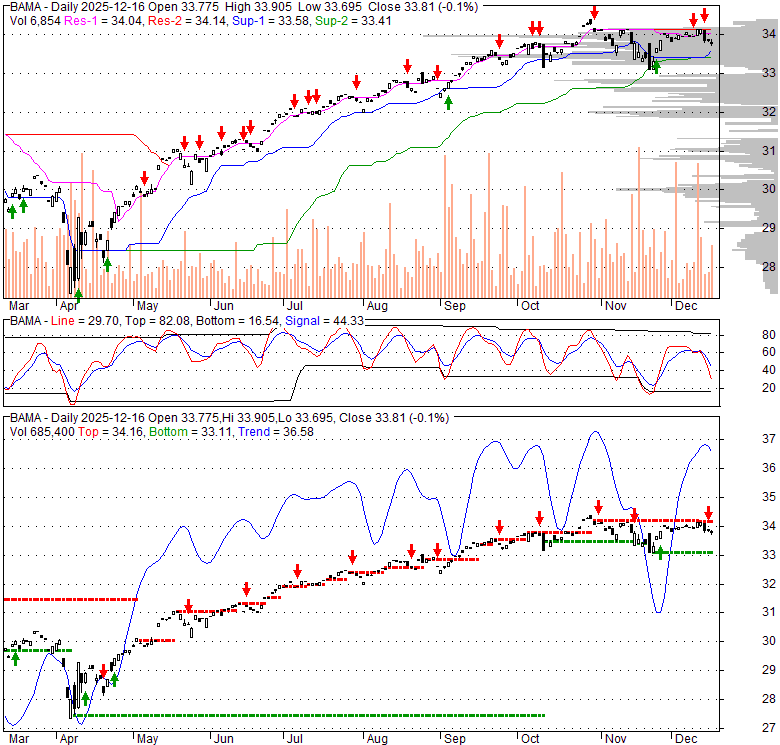This screenshot has width=780, height=745.
Task: Click Mar on top chart time axis
Action: coord(19,306)
